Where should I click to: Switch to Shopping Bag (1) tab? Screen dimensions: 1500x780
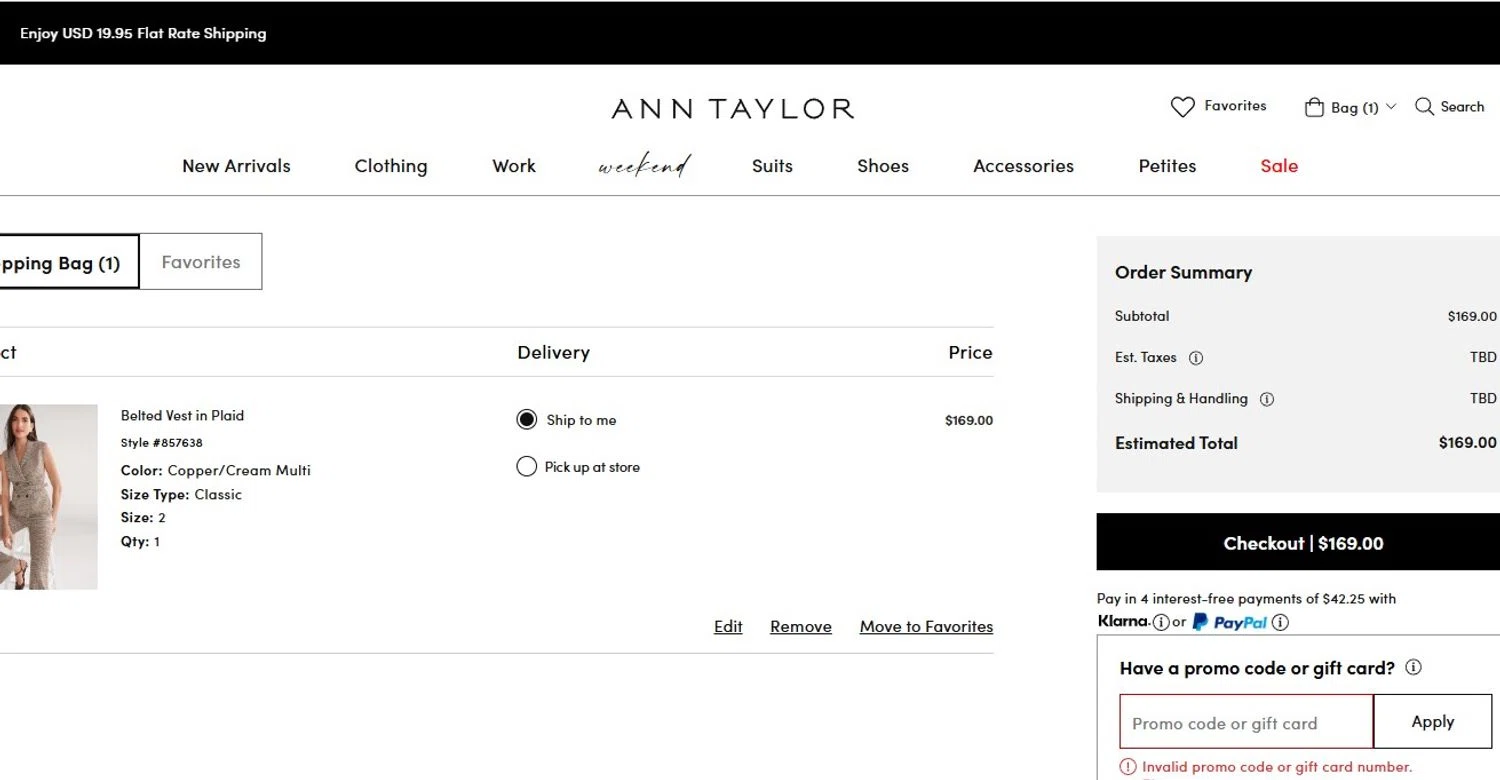[68, 262]
